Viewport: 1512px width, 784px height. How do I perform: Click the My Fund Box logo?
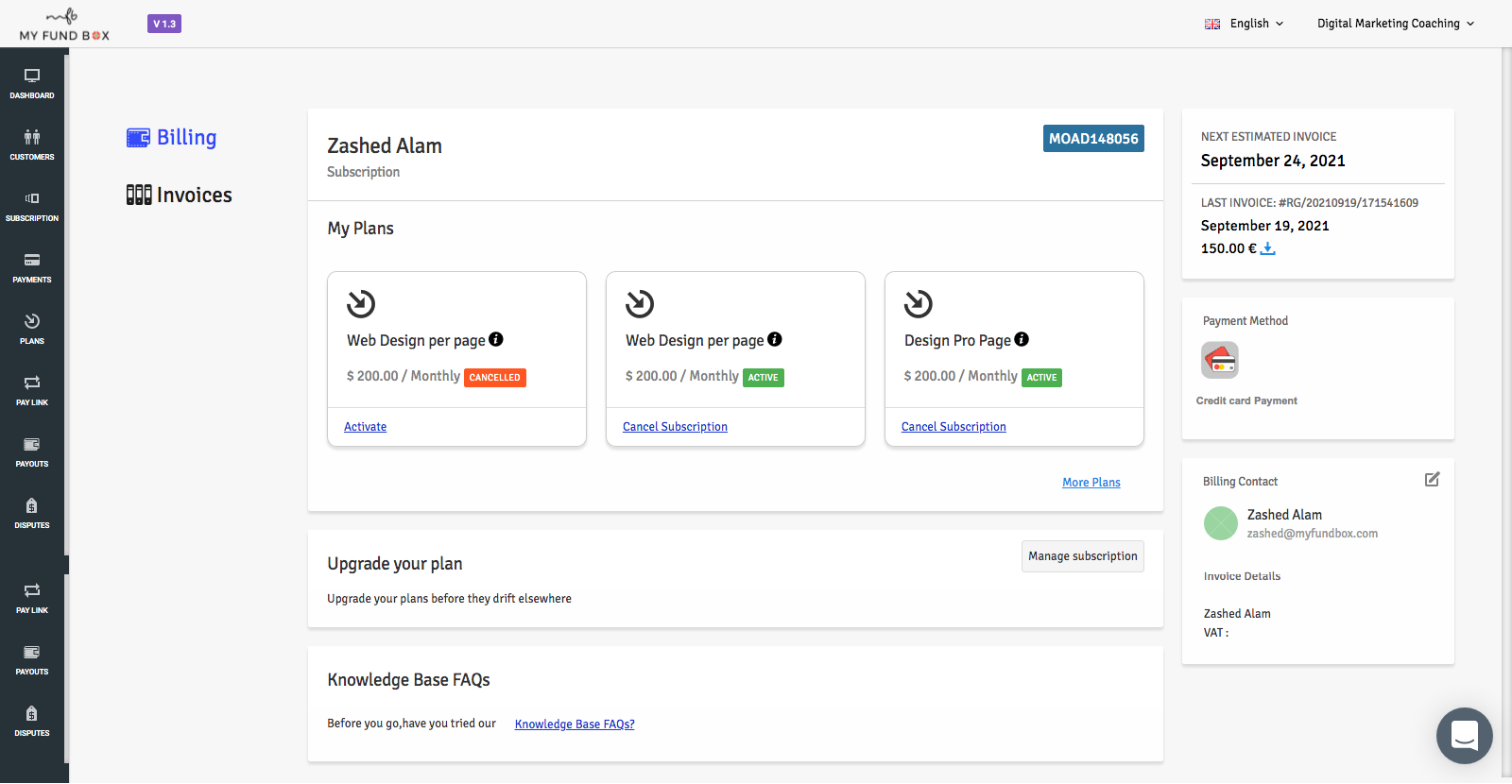64,25
